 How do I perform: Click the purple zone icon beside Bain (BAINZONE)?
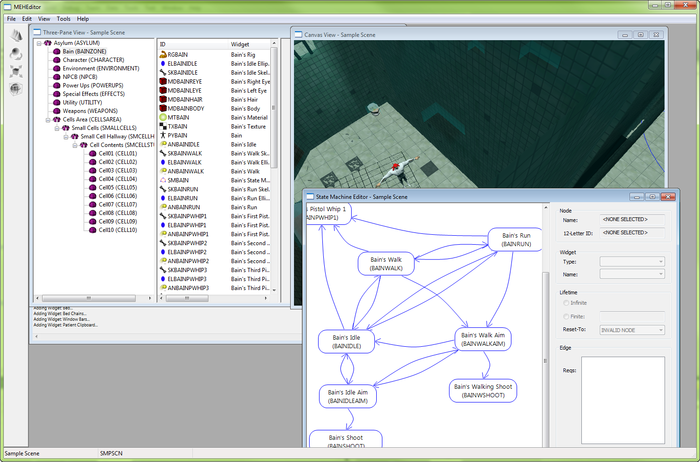pos(57,51)
